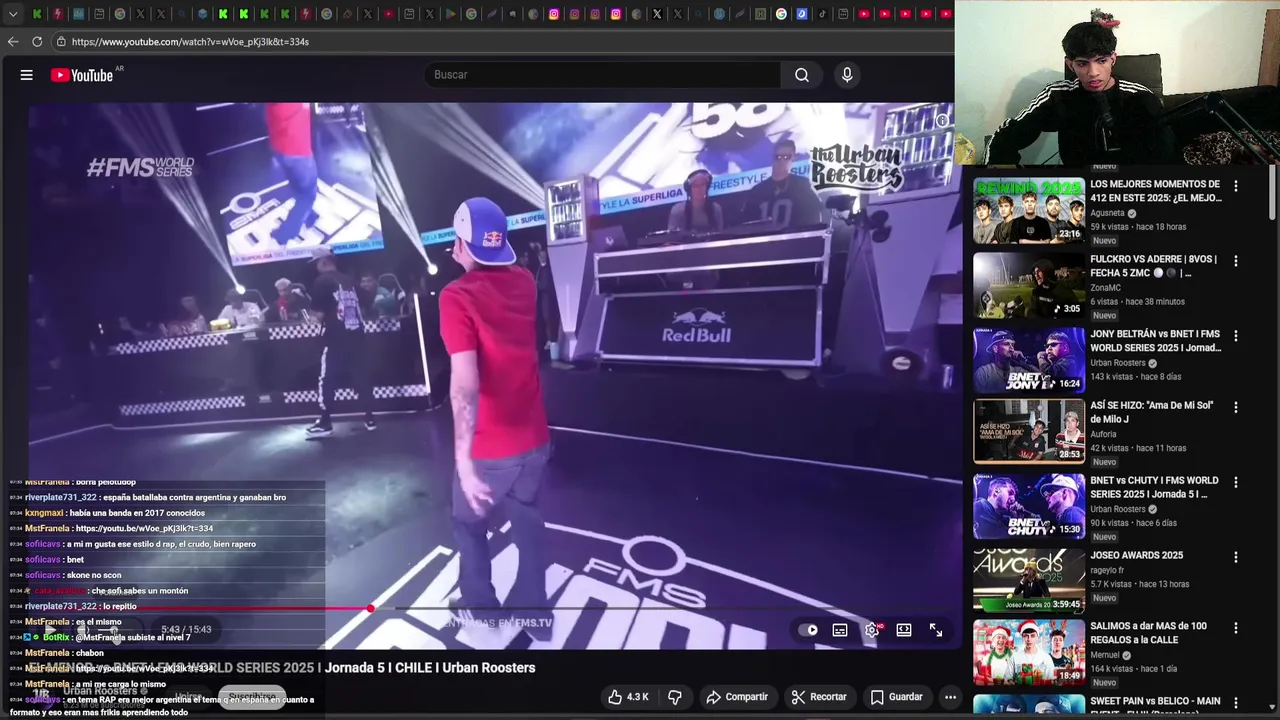
Task: Open options menu for BNET vs CHUTY video
Action: pos(1235,482)
